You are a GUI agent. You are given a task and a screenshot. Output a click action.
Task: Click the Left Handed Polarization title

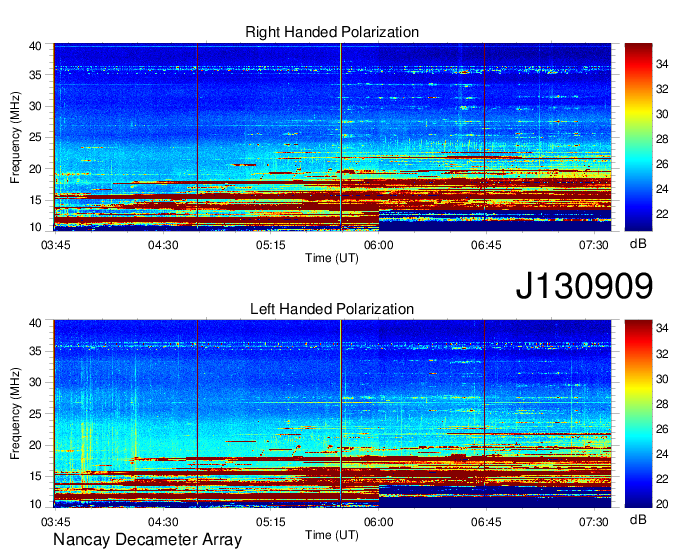332,309
